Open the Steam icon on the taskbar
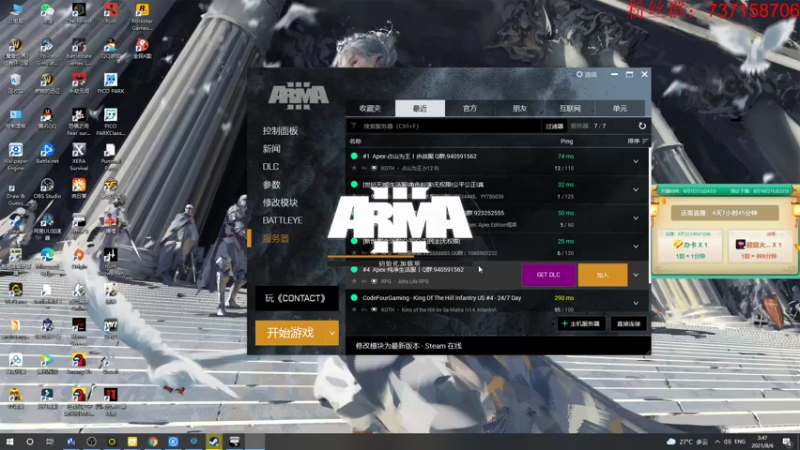 pyautogui.click(x=214, y=442)
